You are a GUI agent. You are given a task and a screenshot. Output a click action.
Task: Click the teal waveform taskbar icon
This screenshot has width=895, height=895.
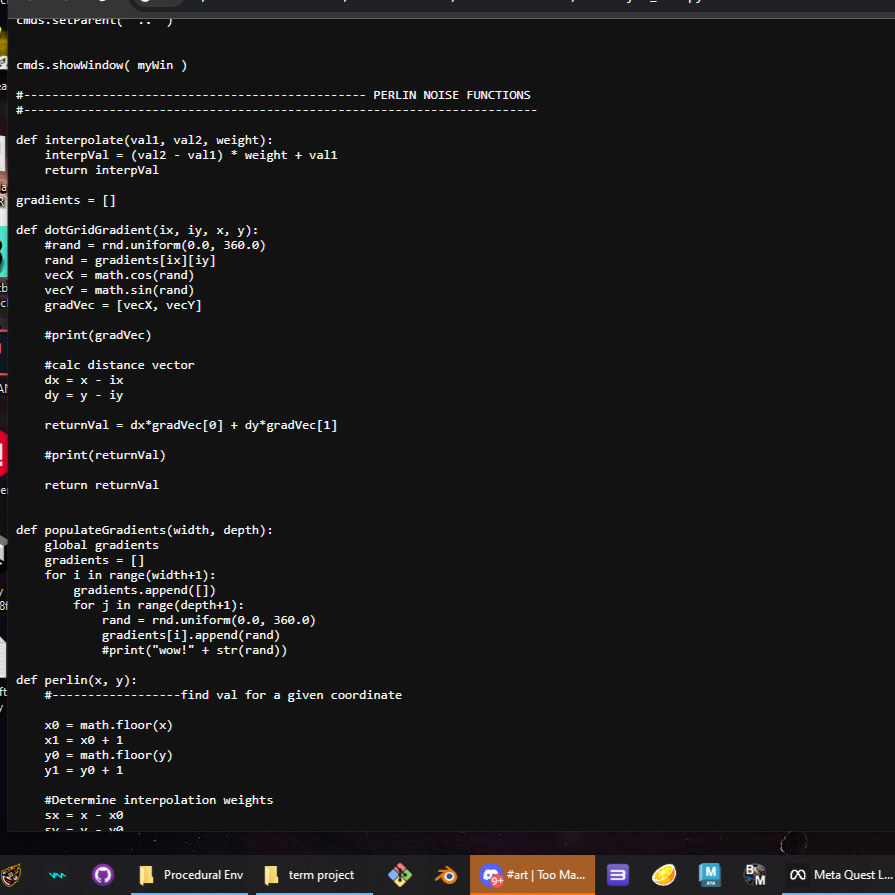(58, 875)
